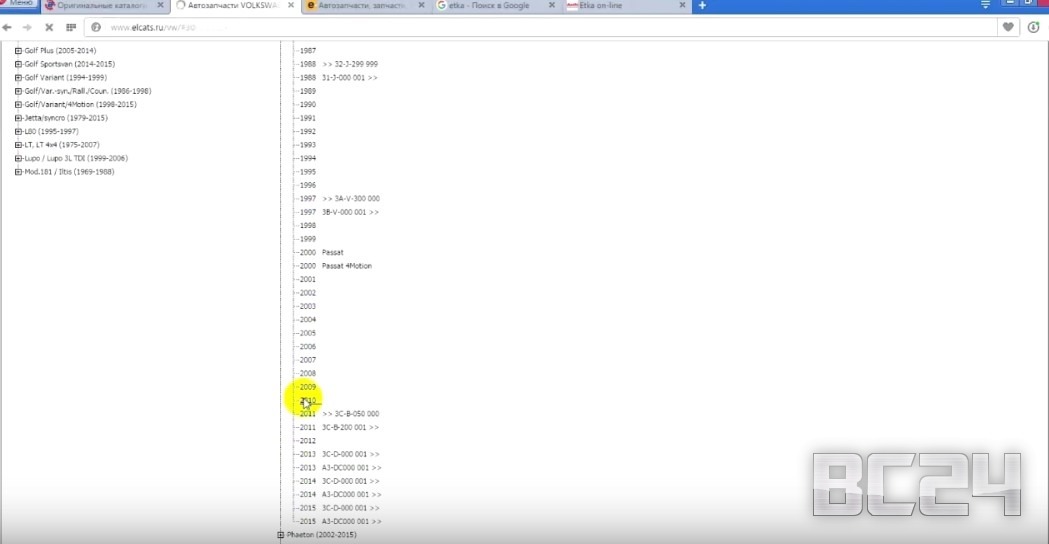Stop page loading with X button
The width and height of the screenshot is (1049, 544).
49,27
